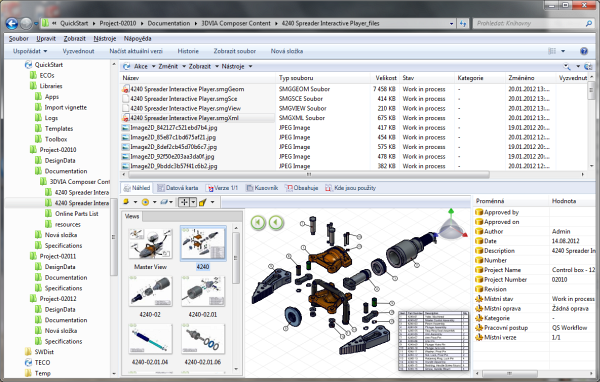Click the 3D orientation axis compass
The image size is (600, 382).
coord(452,225)
